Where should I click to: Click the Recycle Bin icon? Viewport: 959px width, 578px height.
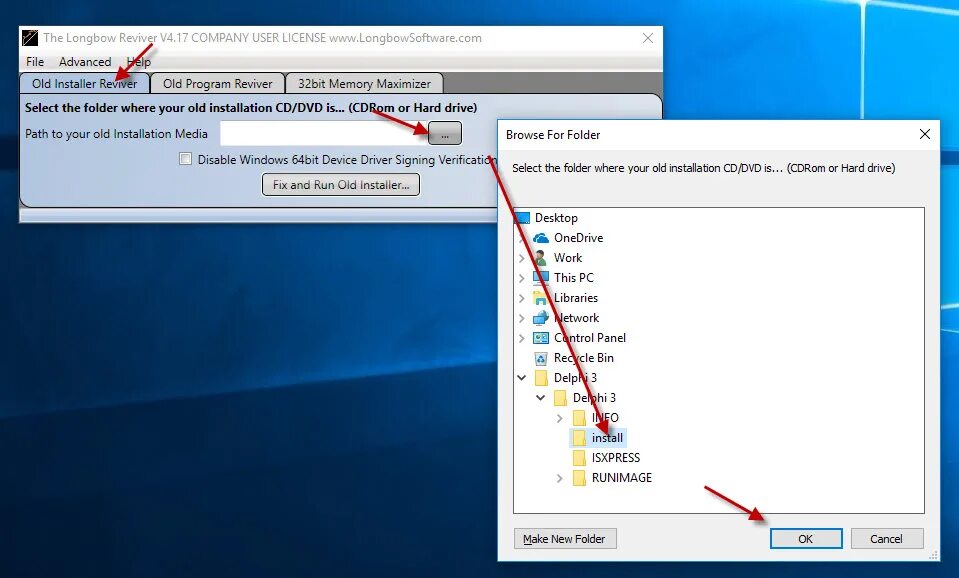click(x=541, y=358)
